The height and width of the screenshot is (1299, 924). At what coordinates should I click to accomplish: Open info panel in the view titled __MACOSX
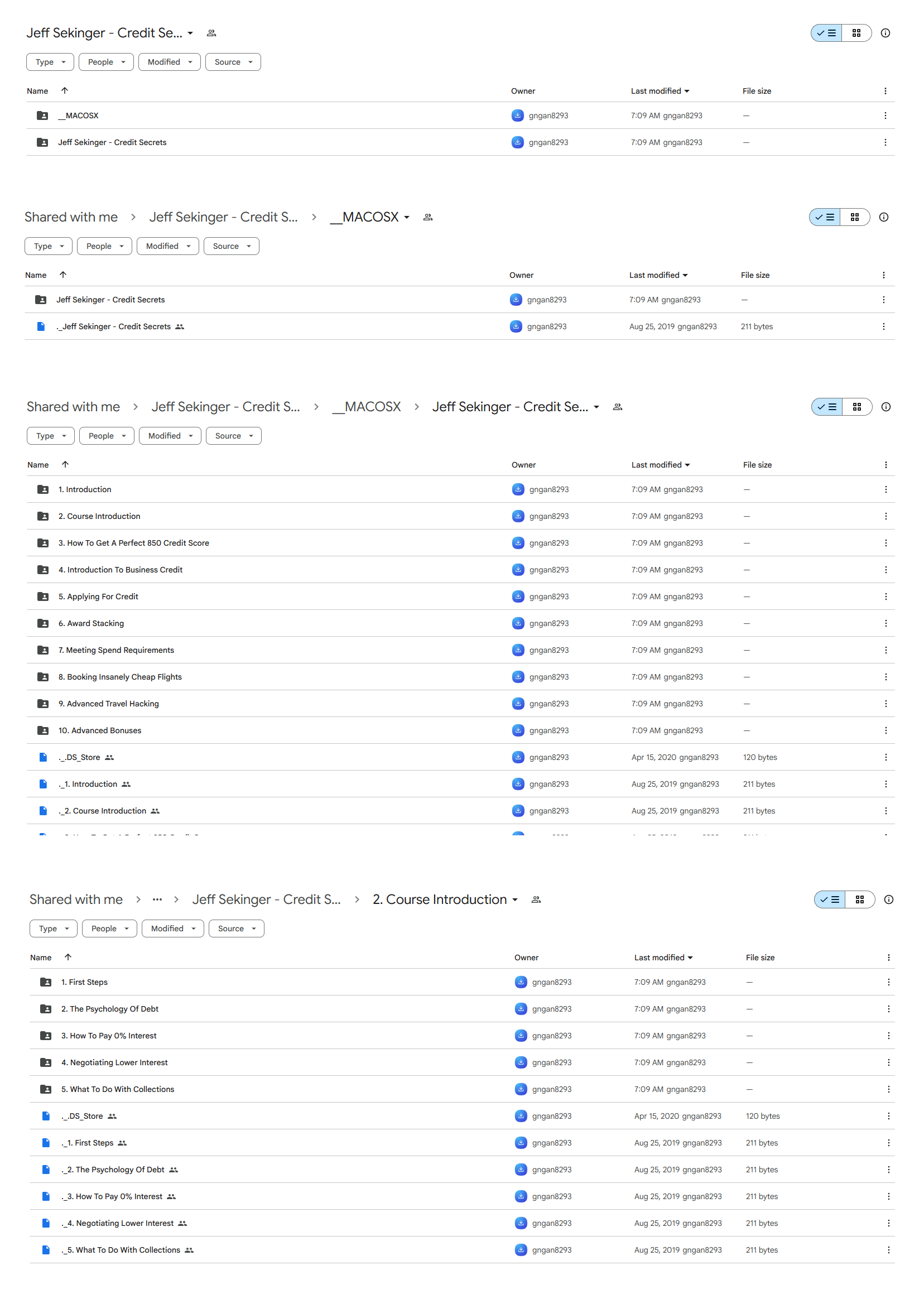883,217
